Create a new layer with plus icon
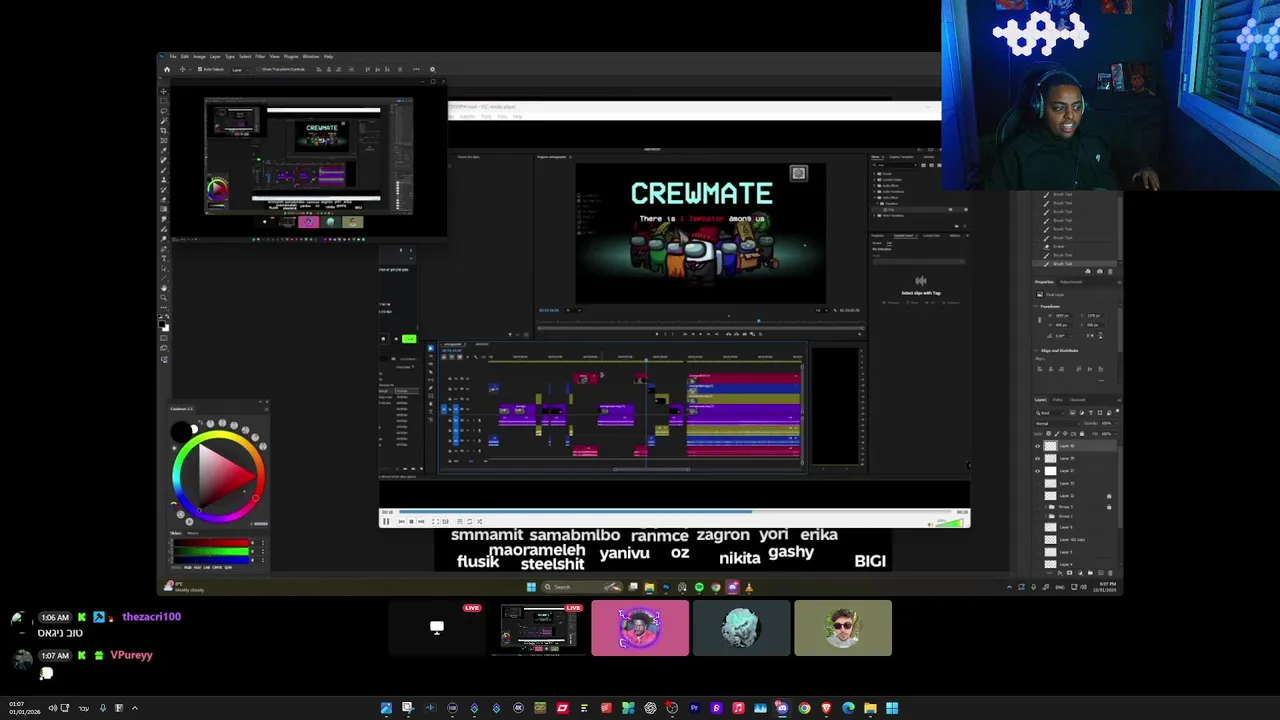This screenshot has width=1280, height=720. 1100,573
